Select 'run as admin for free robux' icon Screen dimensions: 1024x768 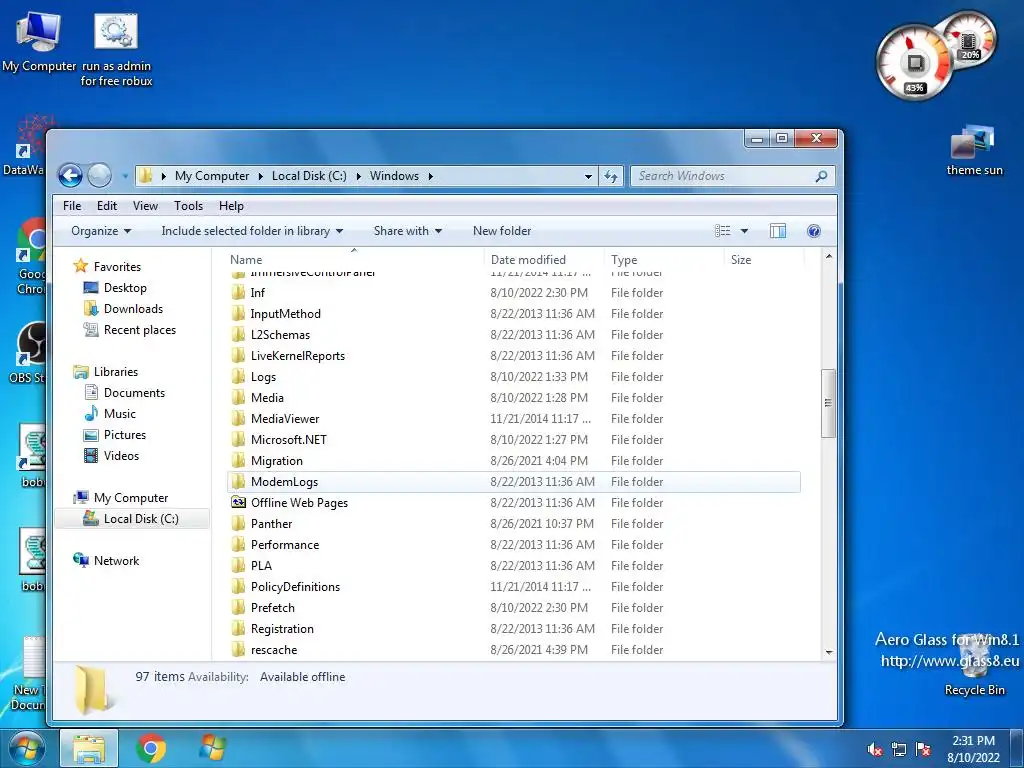(116, 50)
